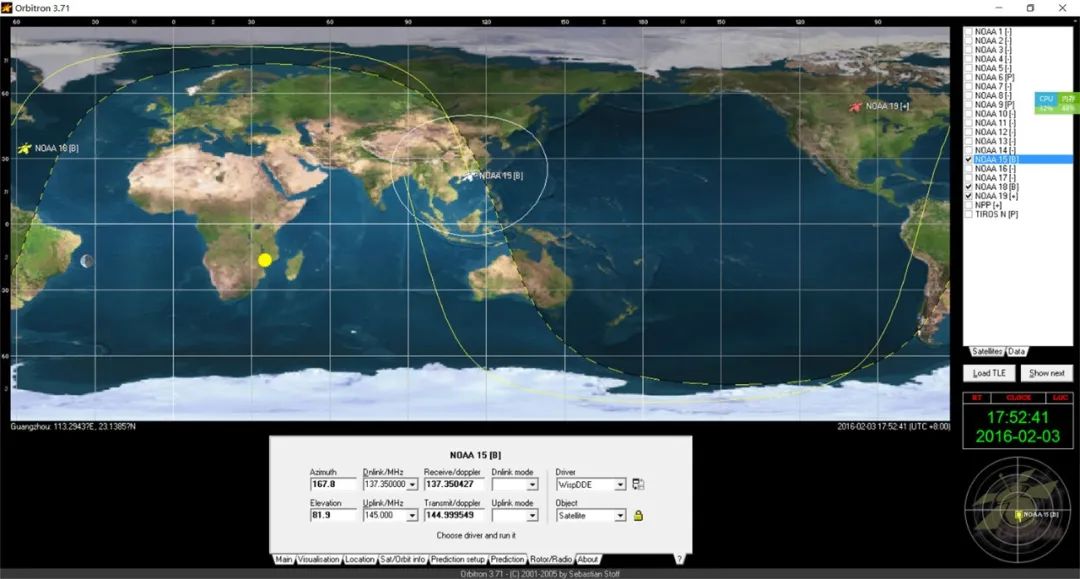1080x579 pixels.
Task: Select NOAA 15 marker in radar view
Action: [x=1019, y=515]
